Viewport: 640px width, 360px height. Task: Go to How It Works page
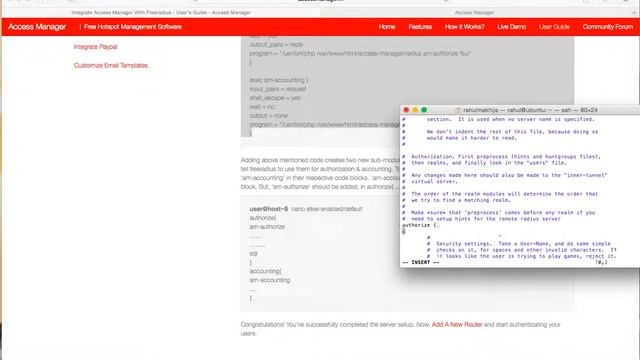click(x=464, y=27)
